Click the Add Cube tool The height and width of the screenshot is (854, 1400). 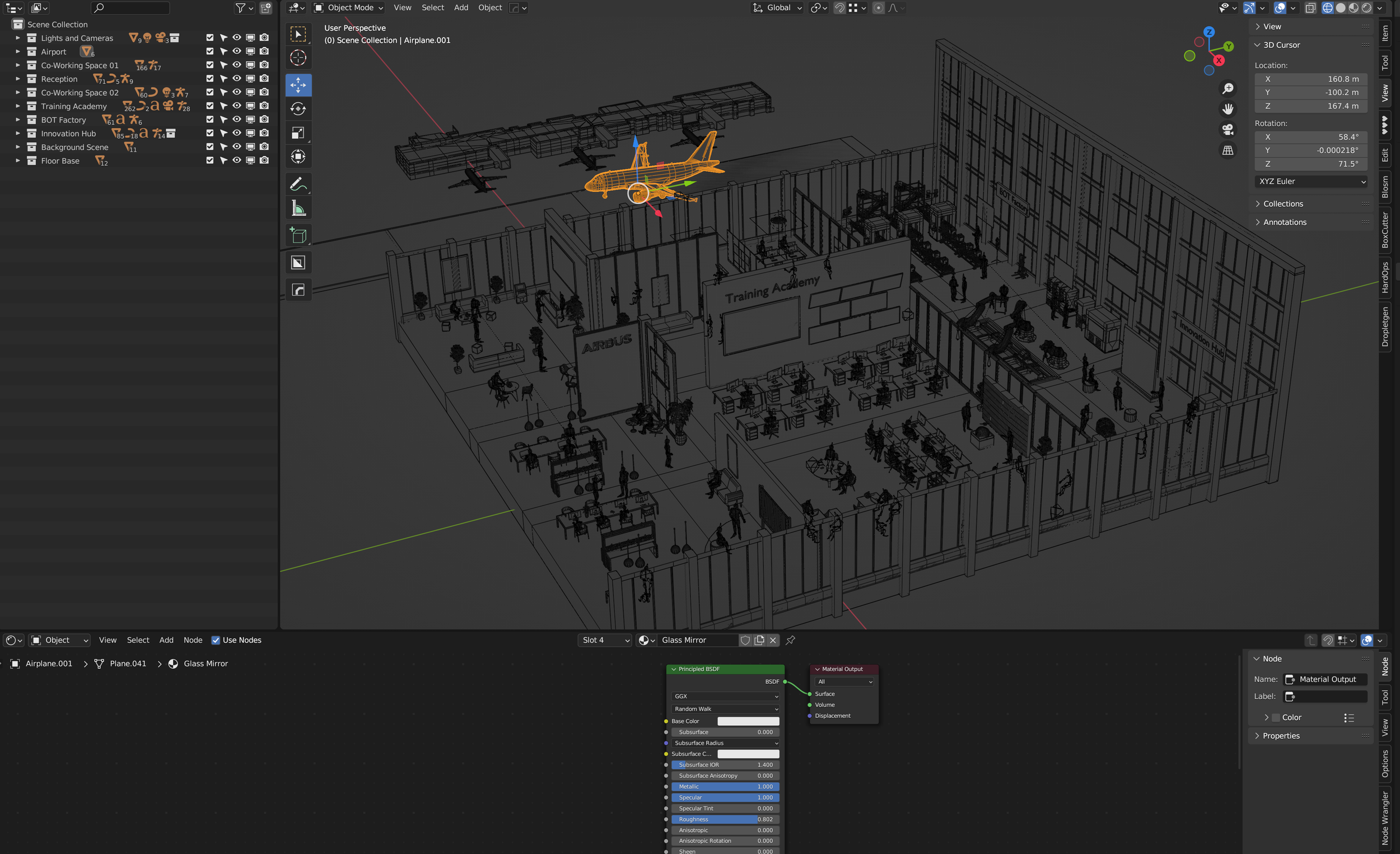[x=298, y=235]
